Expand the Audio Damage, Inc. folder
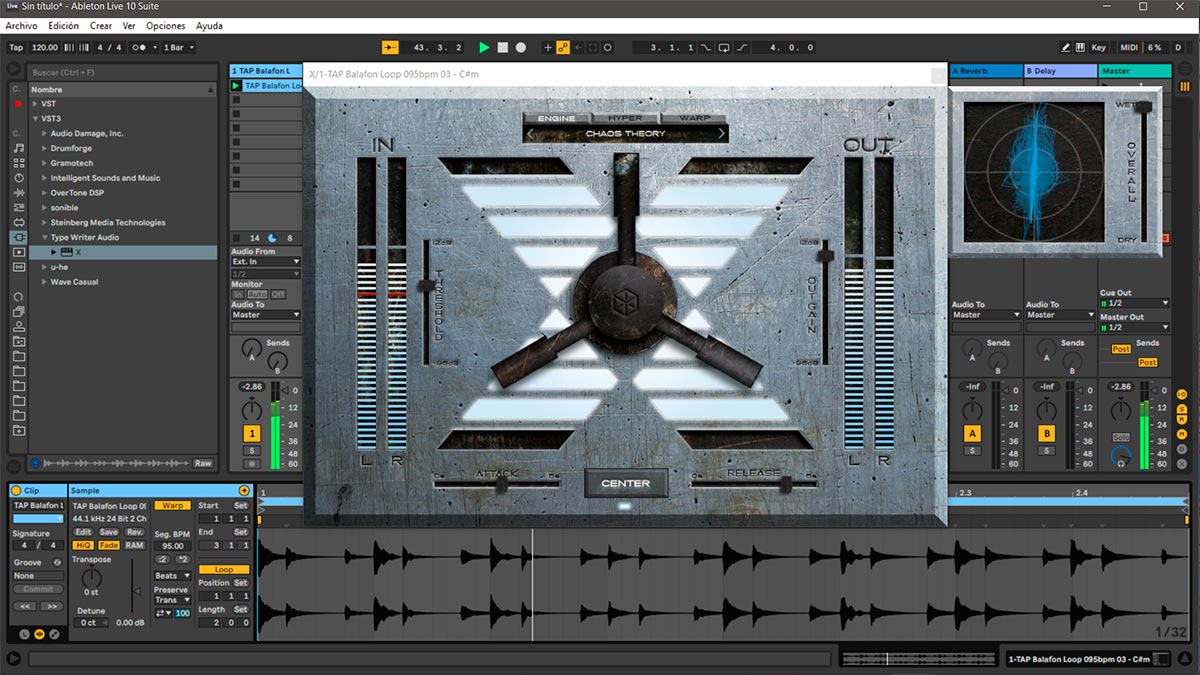1200x675 pixels. tap(45, 133)
